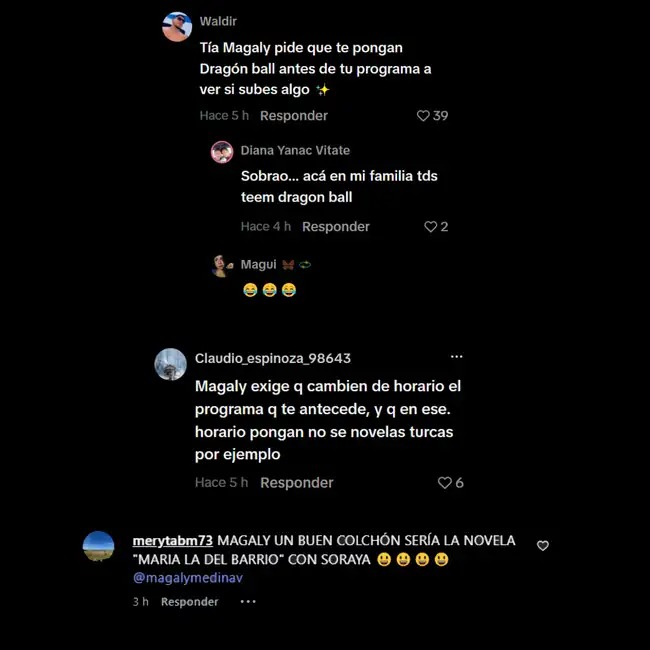Open Diana Yanac Vitate's avatar
The width and height of the screenshot is (650, 650).
click(x=222, y=152)
